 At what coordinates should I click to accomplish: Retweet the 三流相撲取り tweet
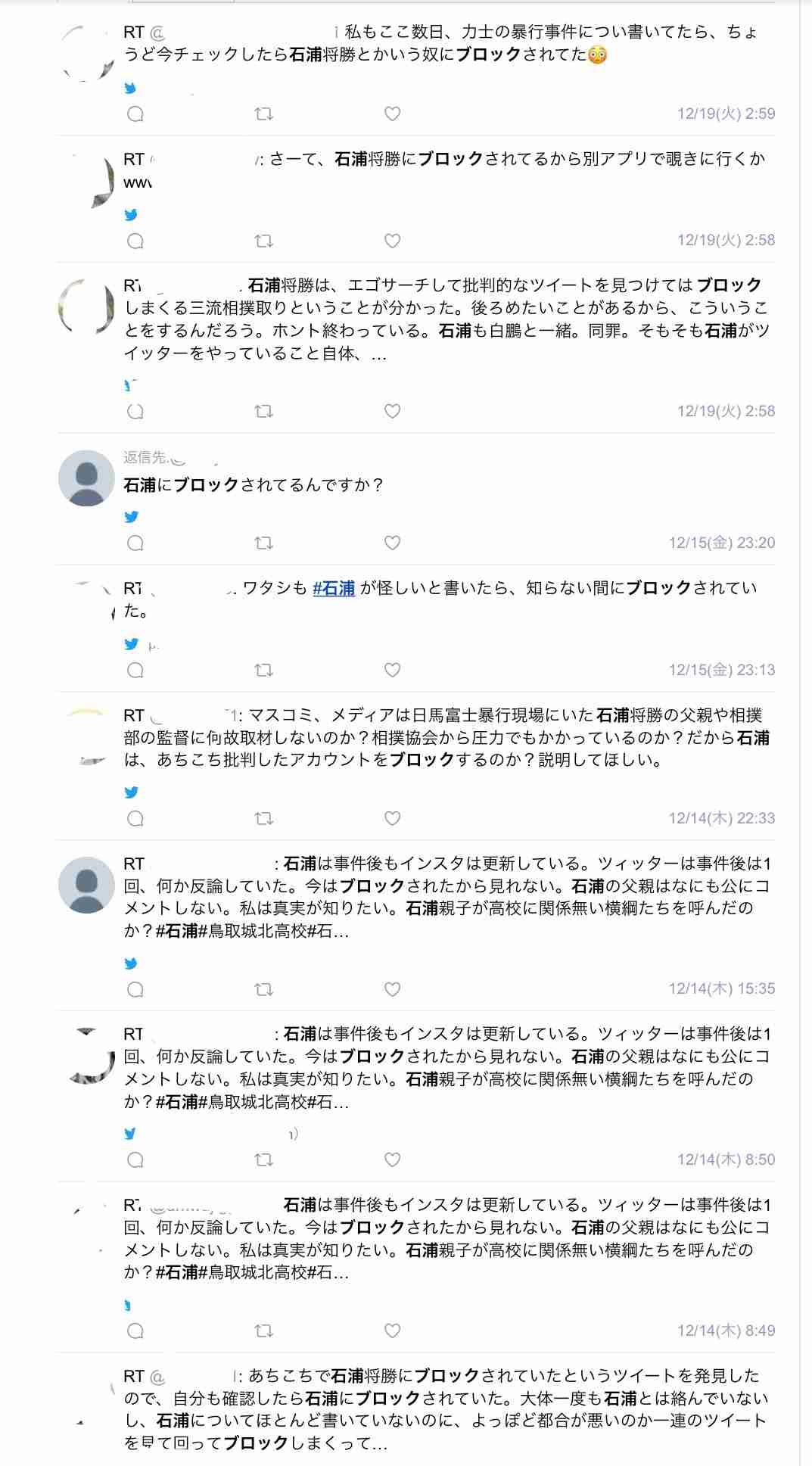tap(263, 412)
